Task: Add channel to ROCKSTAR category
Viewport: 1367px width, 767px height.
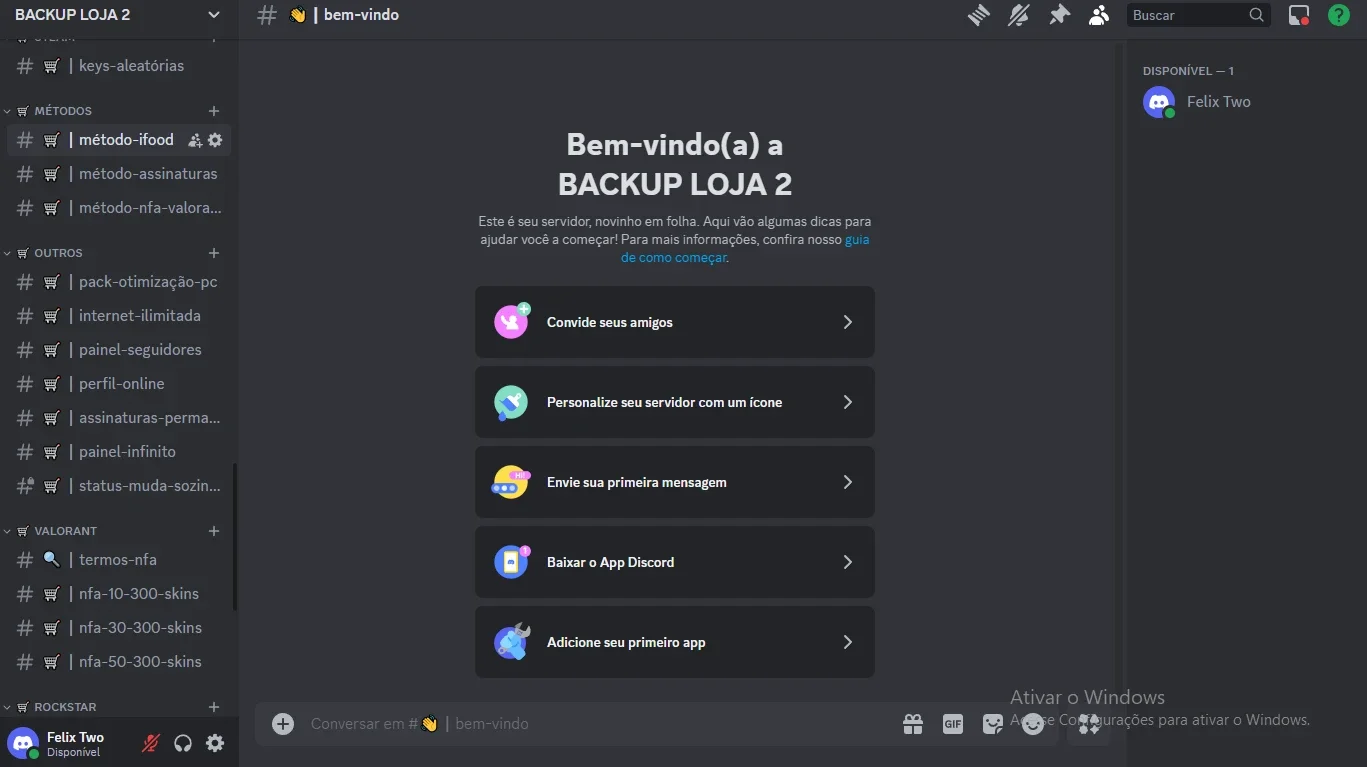Action: pyautogui.click(x=213, y=707)
